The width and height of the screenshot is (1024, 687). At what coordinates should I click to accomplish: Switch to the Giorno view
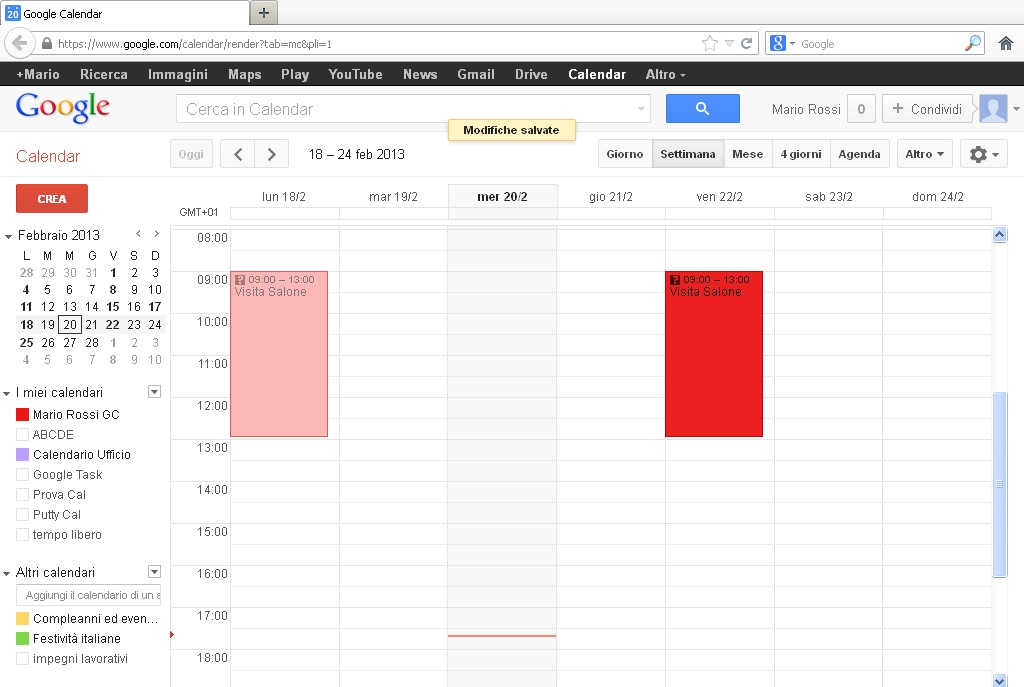point(625,154)
